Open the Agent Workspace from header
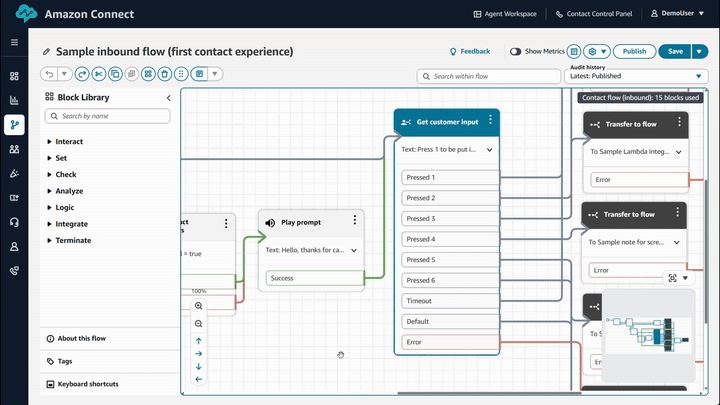The height and width of the screenshot is (405, 720). click(504, 14)
